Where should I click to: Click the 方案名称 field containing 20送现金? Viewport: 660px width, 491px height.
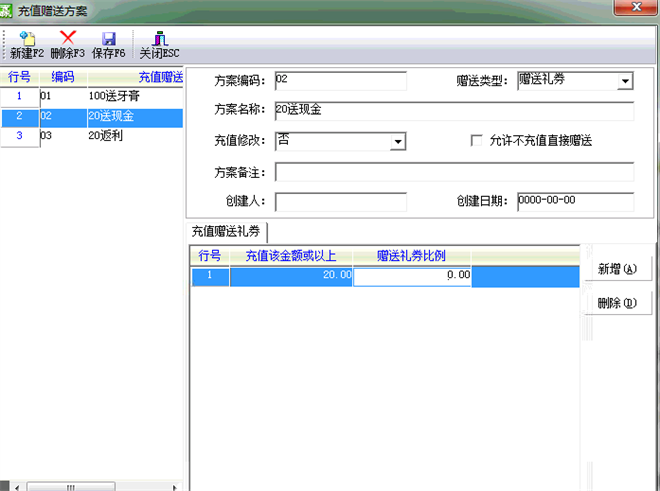tap(454, 111)
